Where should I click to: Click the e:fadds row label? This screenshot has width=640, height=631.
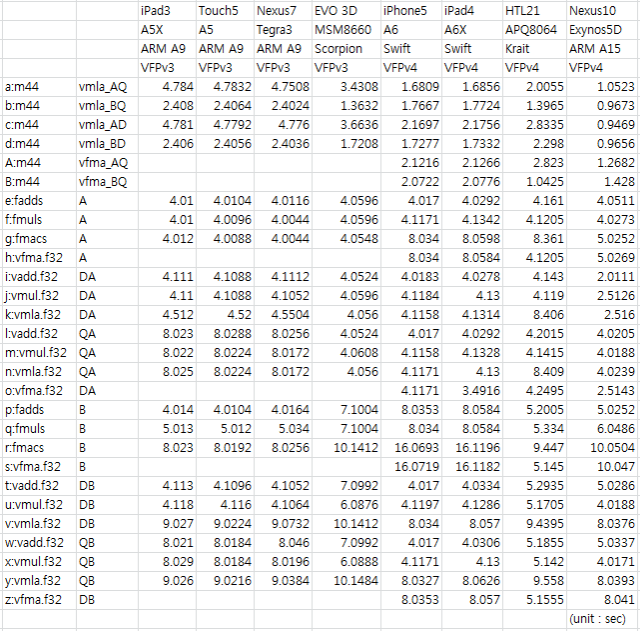(x=39, y=201)
